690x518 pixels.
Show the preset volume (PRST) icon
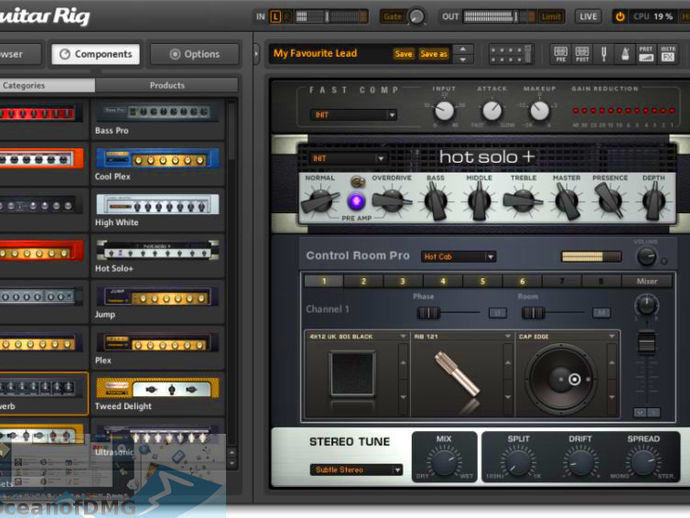pos(646,54)
